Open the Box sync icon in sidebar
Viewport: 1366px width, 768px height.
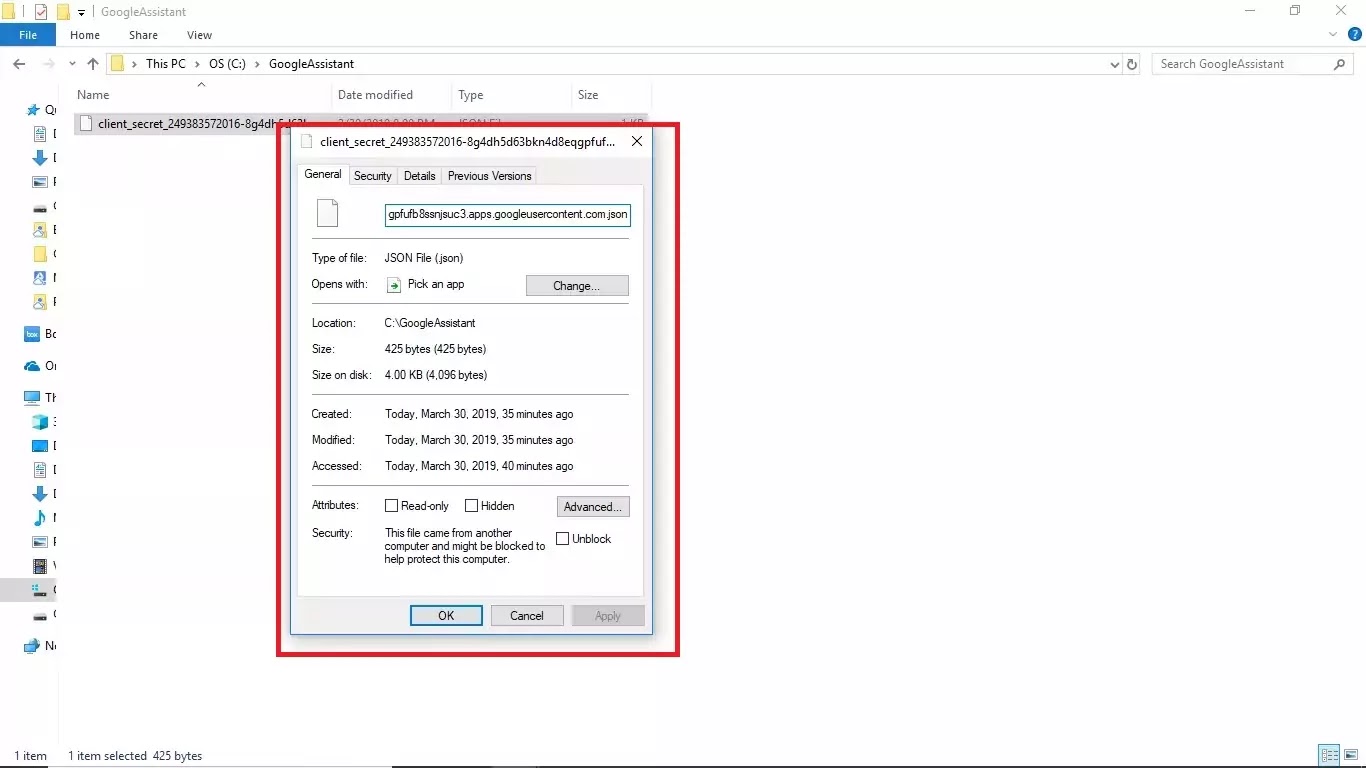tap(32, 334)
